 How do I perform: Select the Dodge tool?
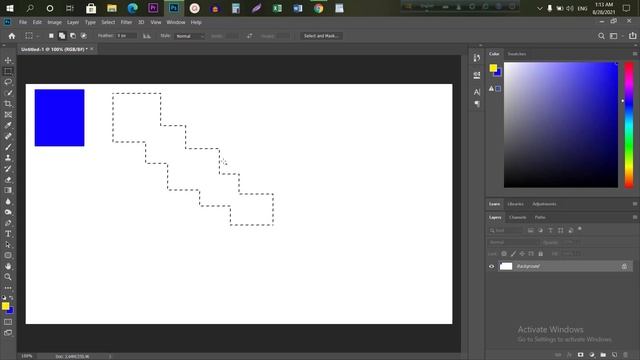[x=8, y=212]
